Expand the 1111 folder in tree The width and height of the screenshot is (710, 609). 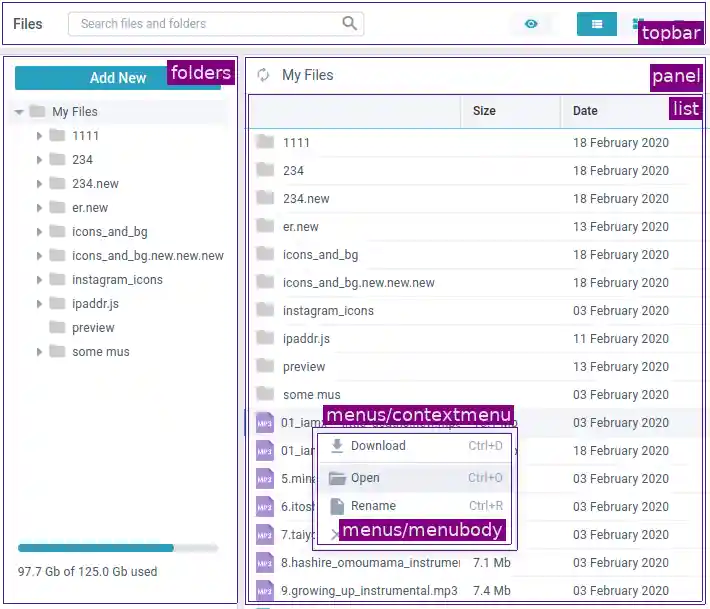click(x=39, y=135)
